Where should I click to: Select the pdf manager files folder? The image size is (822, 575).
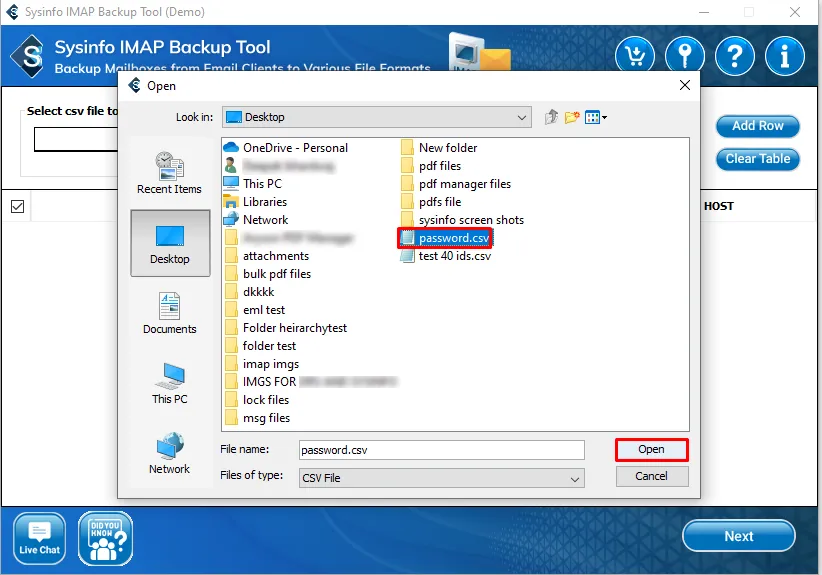coord(456,184)
